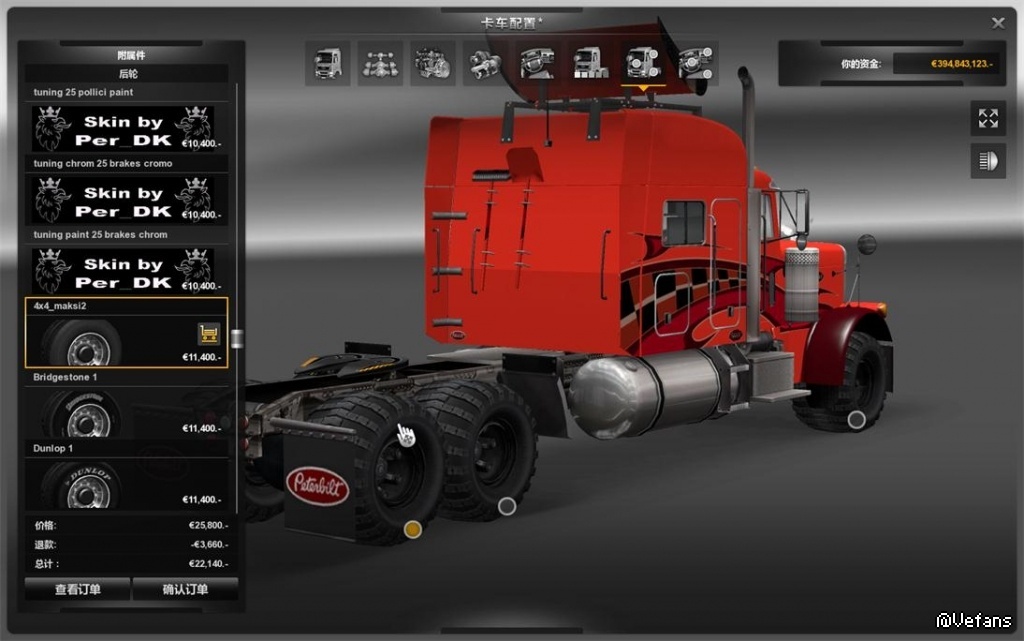
Task: Click the fullscreen view icon
Action: coord(988,119)
